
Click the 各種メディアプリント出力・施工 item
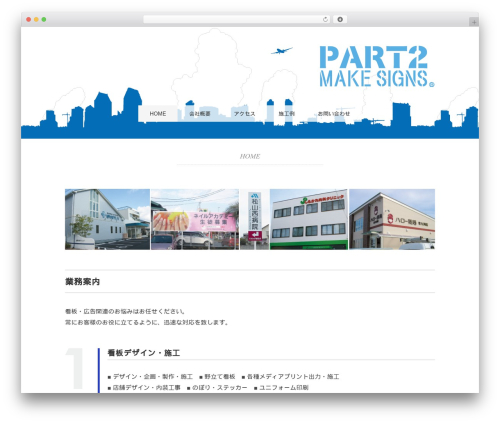[290, 377]
